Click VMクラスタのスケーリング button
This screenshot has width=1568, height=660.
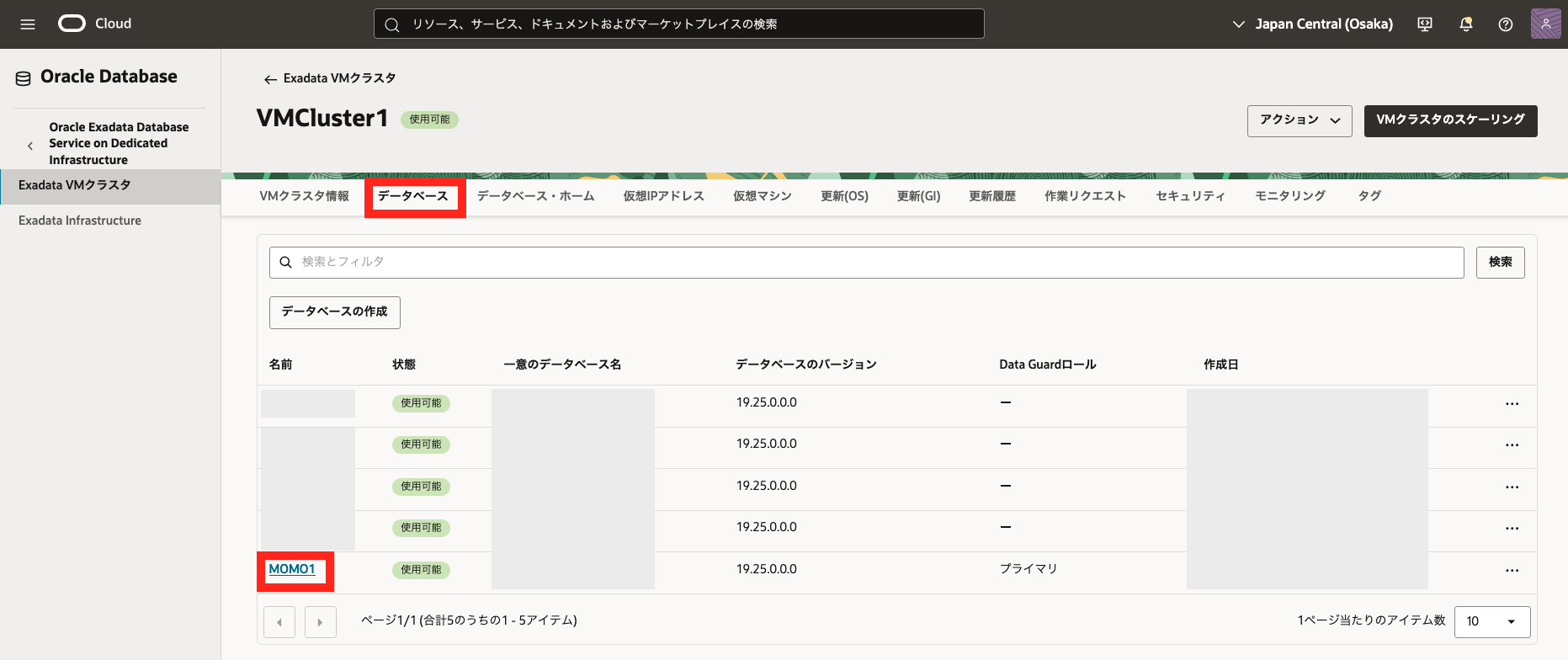[1449, 120]
